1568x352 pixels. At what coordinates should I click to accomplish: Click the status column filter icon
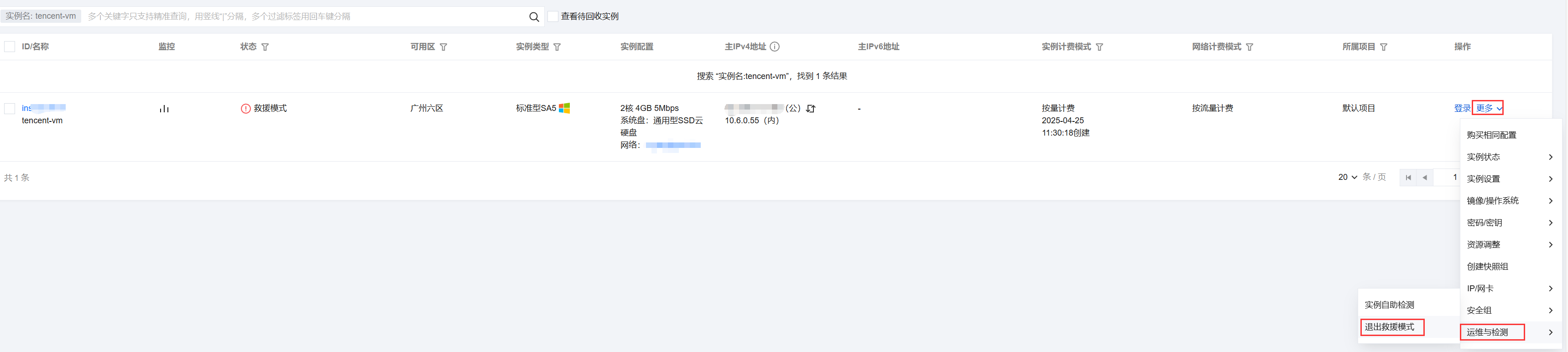coord(265,47)
